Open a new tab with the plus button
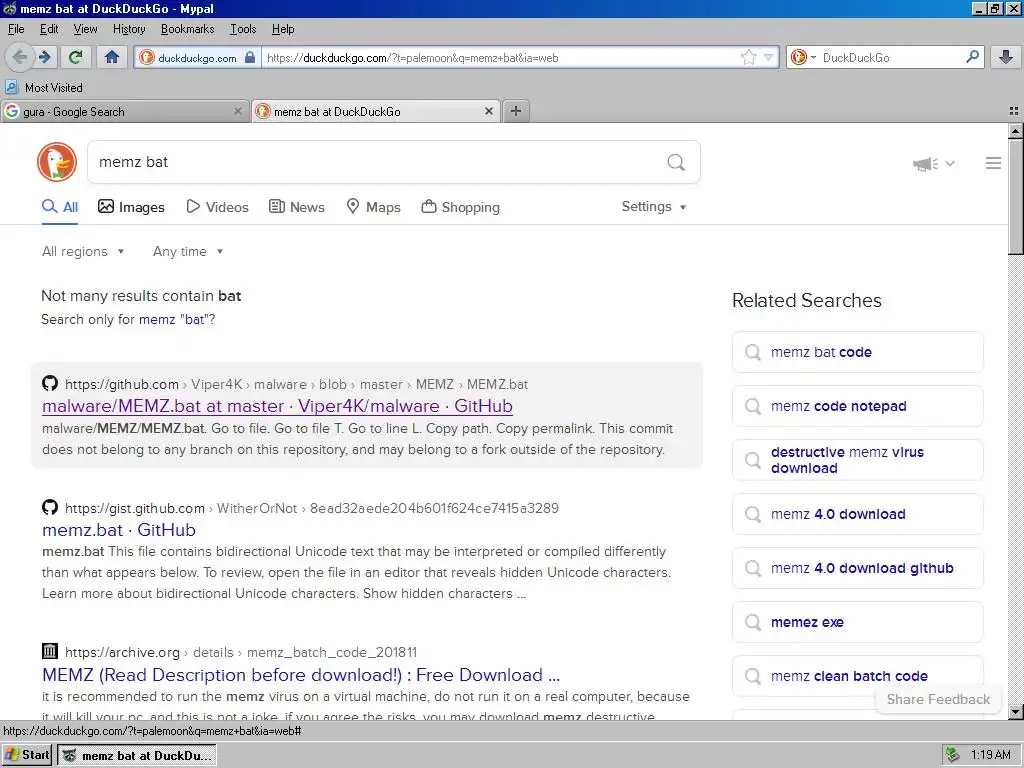The height and width of the screenshot is (768, 1024). click(x=515, y=111)
